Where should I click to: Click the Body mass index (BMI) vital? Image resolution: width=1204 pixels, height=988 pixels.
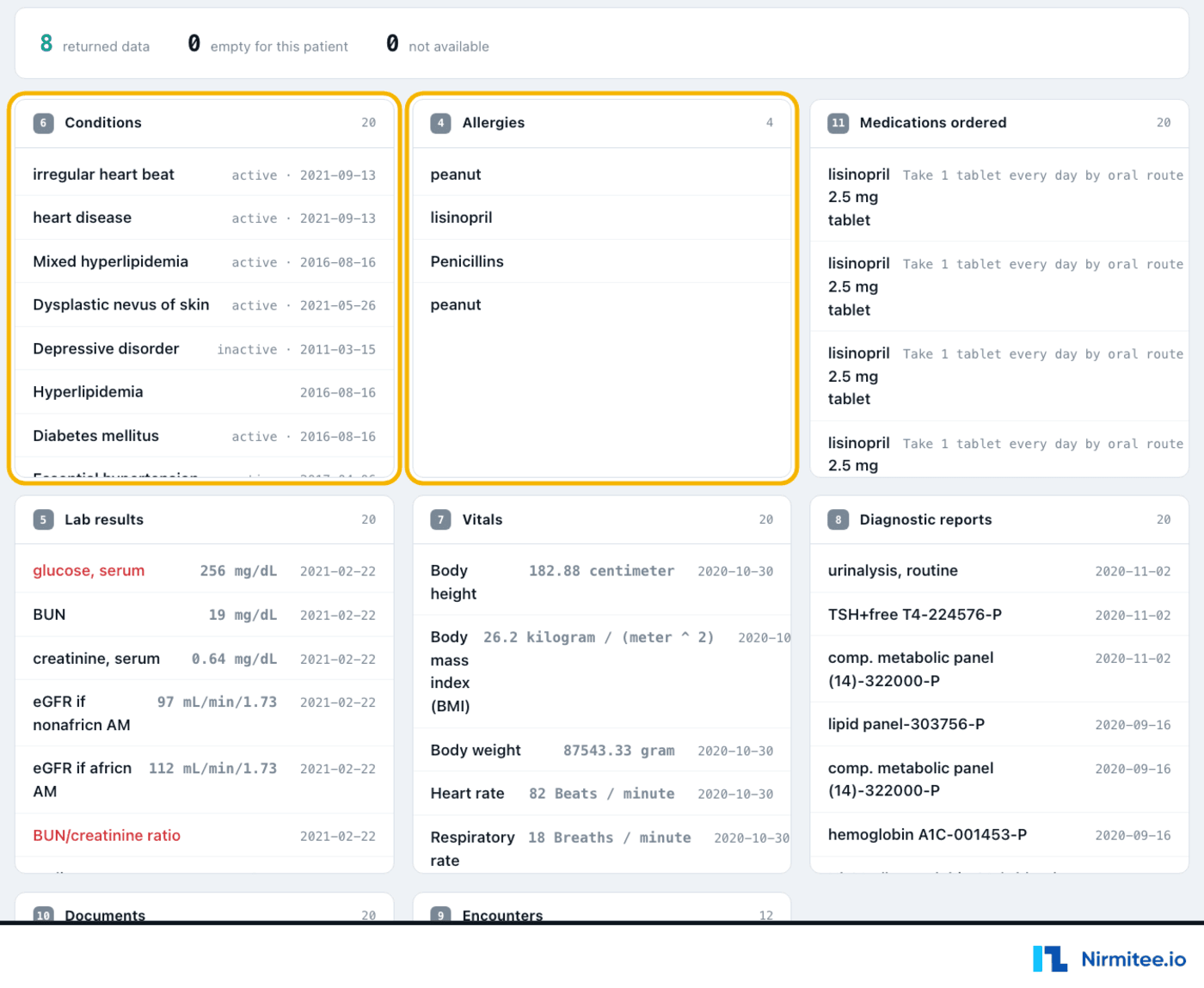click(x=602, y=672)
